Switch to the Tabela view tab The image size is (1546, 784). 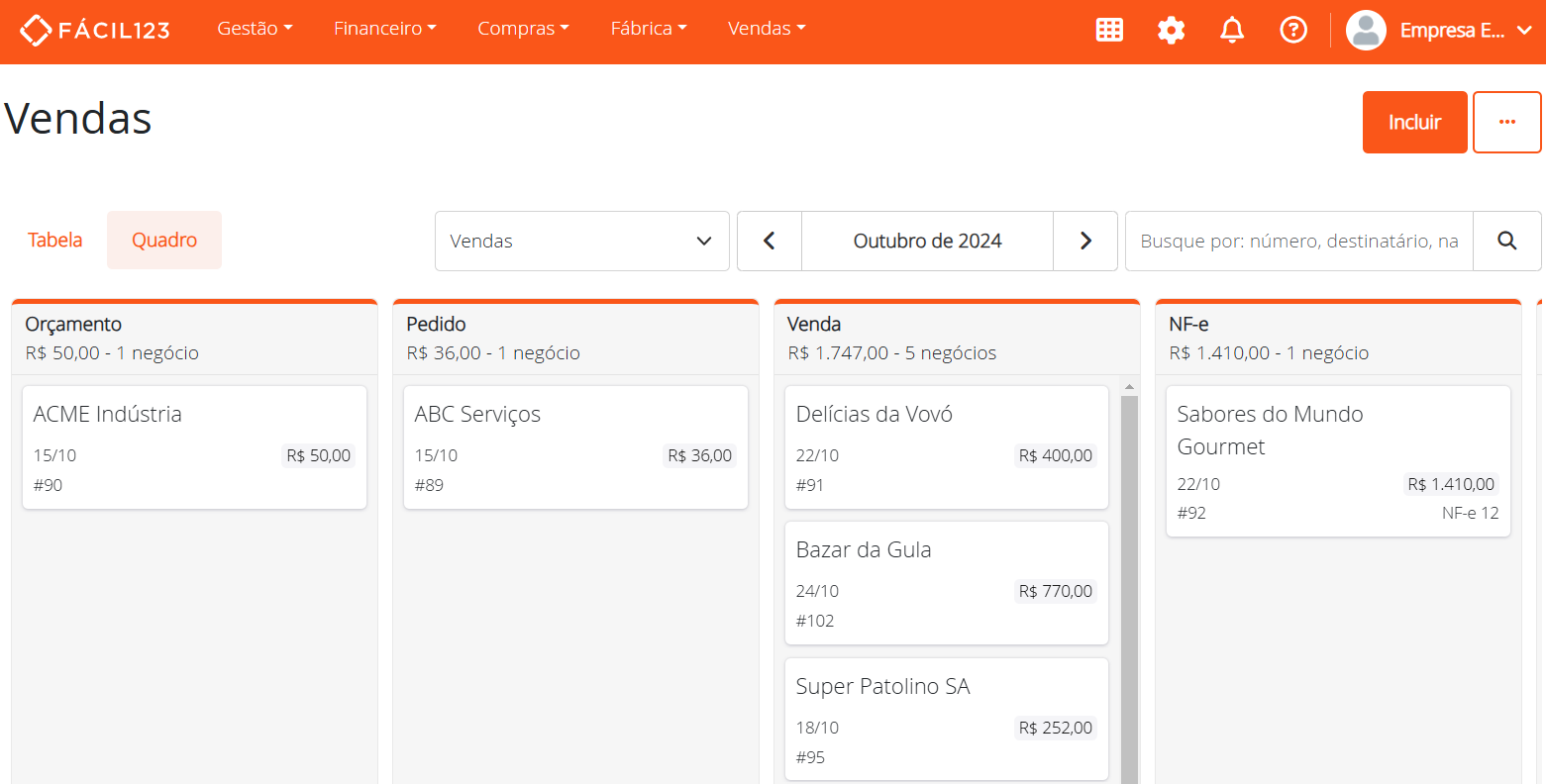point(54,240)
